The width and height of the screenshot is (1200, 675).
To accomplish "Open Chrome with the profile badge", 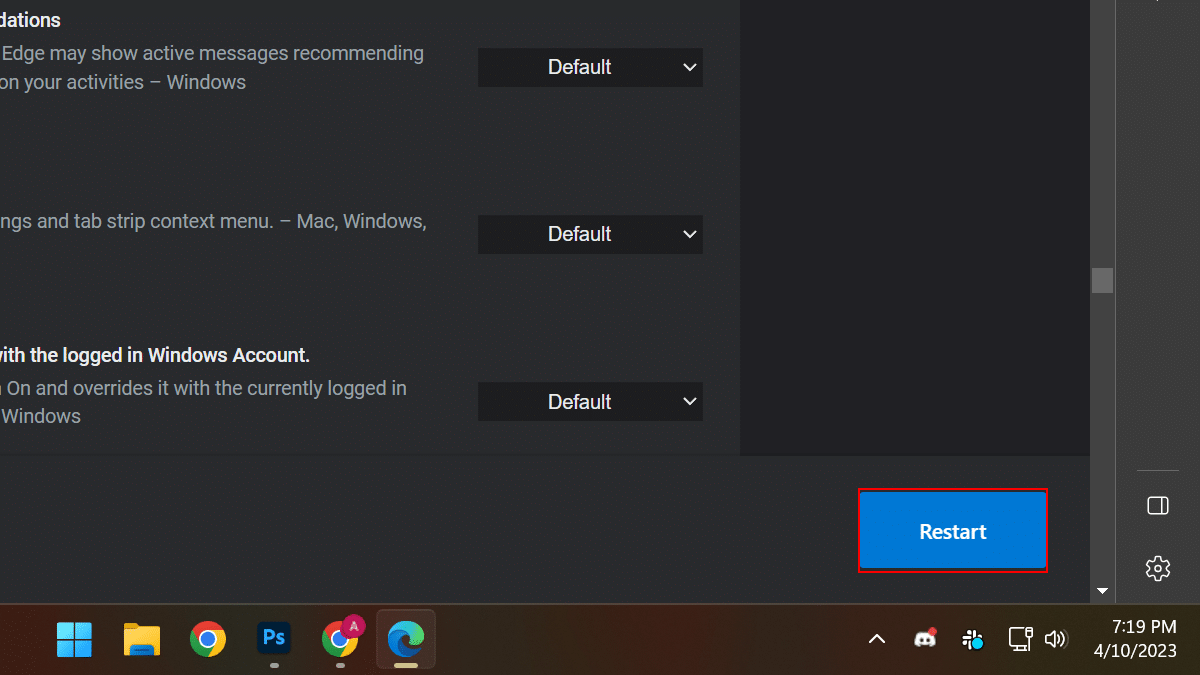I will (x=341, y=638).
